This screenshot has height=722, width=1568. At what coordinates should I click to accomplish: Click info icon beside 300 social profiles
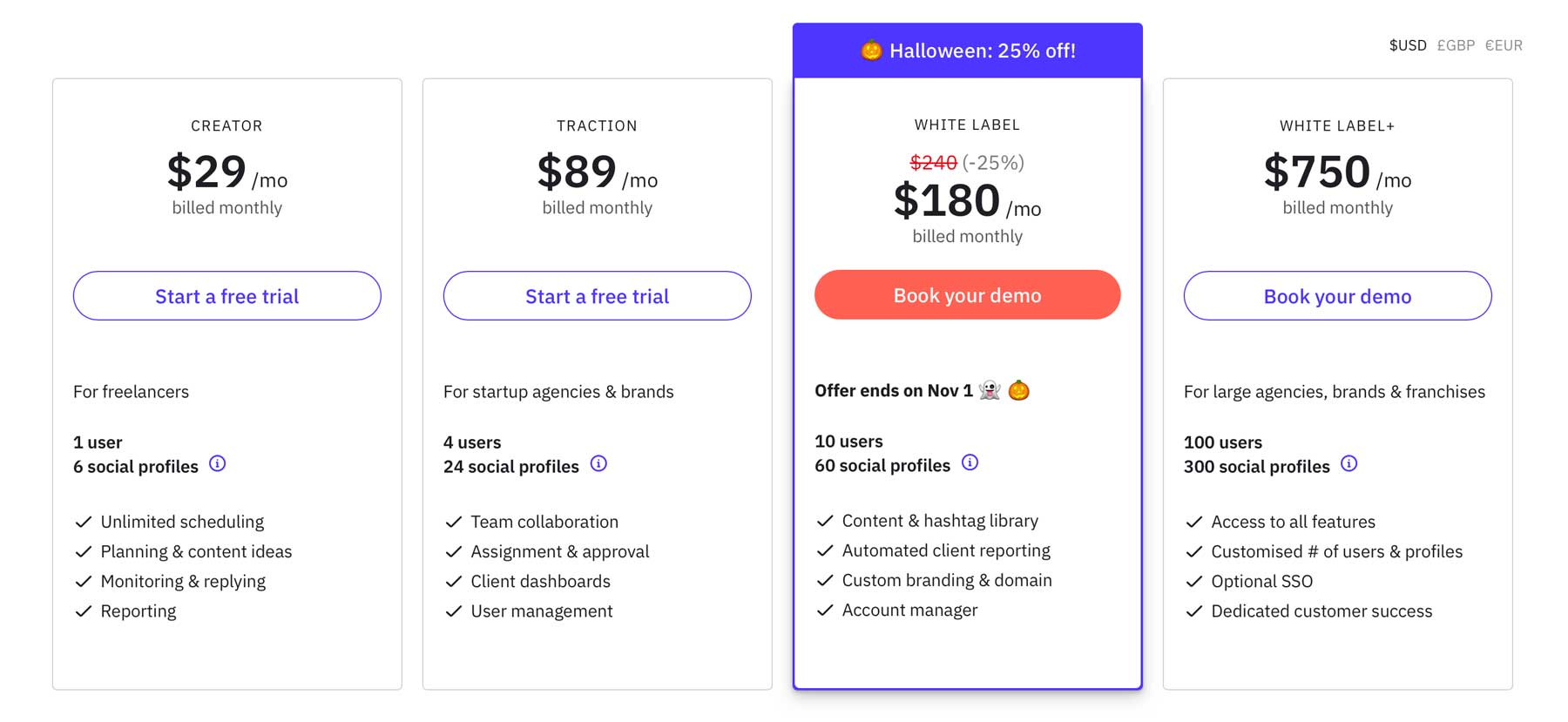pos(1349,464)
